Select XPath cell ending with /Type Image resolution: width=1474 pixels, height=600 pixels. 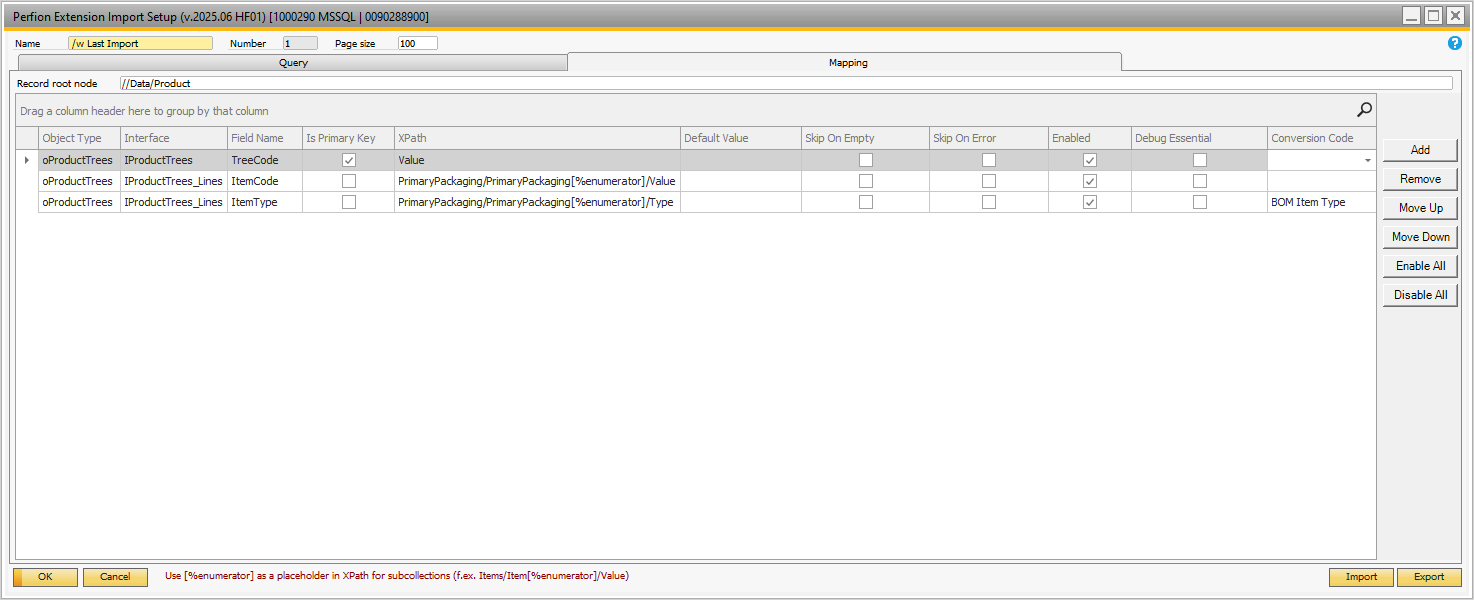[537, 202]
